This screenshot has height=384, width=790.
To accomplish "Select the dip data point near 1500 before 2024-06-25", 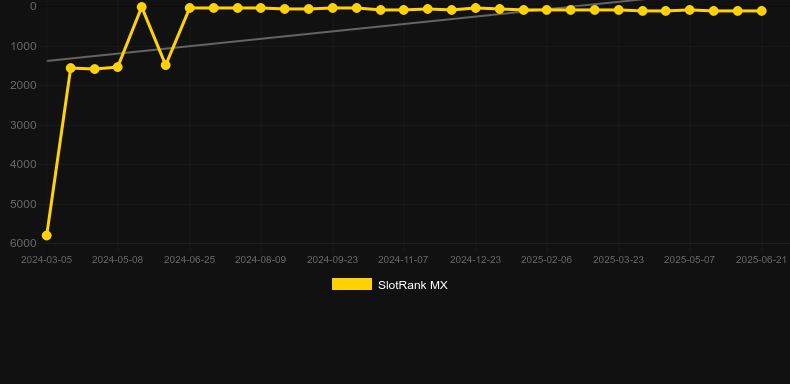I will coord(165,65).
